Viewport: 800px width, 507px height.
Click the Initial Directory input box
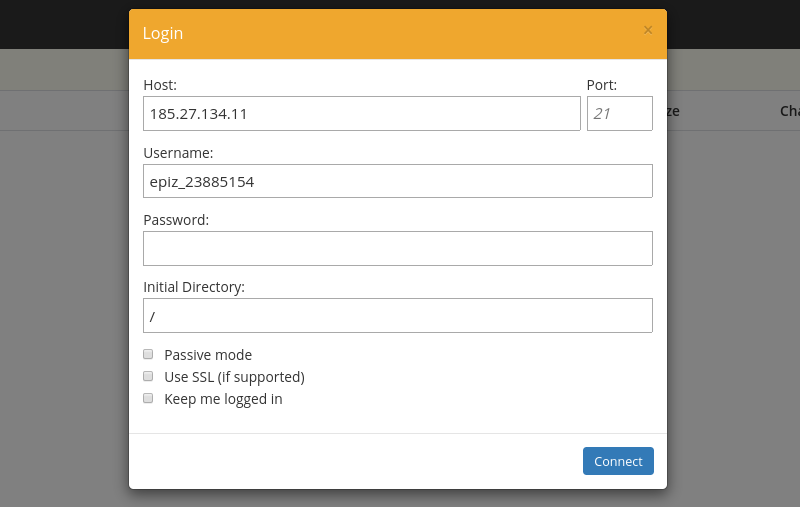click(397, 315)
